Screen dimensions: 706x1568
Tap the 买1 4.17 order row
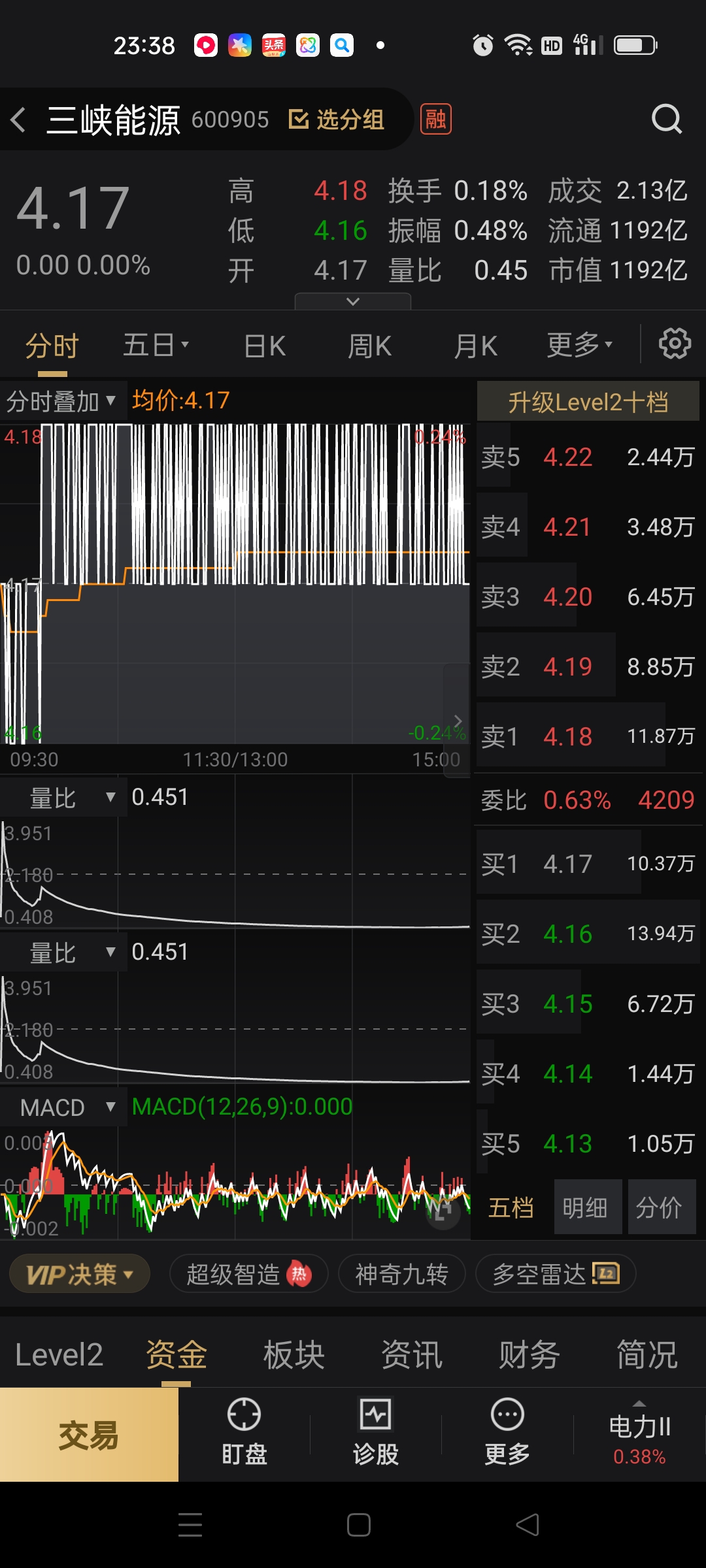(x=588, y=863)
